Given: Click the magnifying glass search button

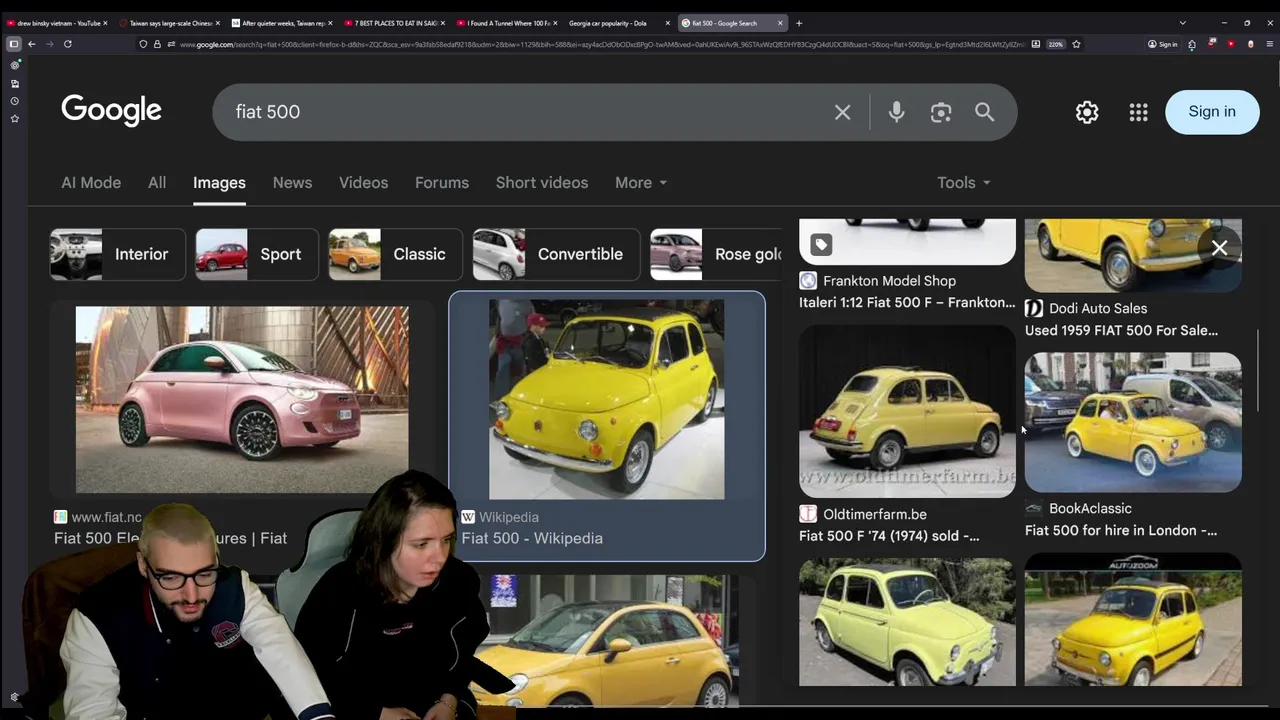Looking at the screenshot, I should [x=985, y=112].
